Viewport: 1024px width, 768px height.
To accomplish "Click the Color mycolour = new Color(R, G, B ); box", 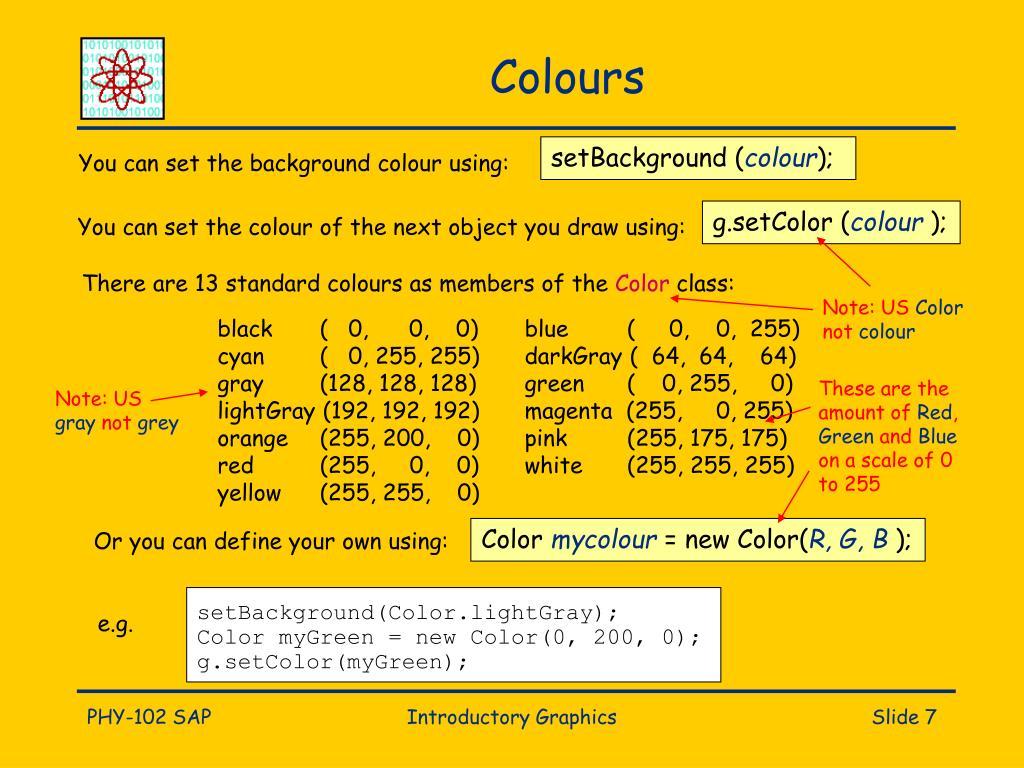I will tap(697, 539).
